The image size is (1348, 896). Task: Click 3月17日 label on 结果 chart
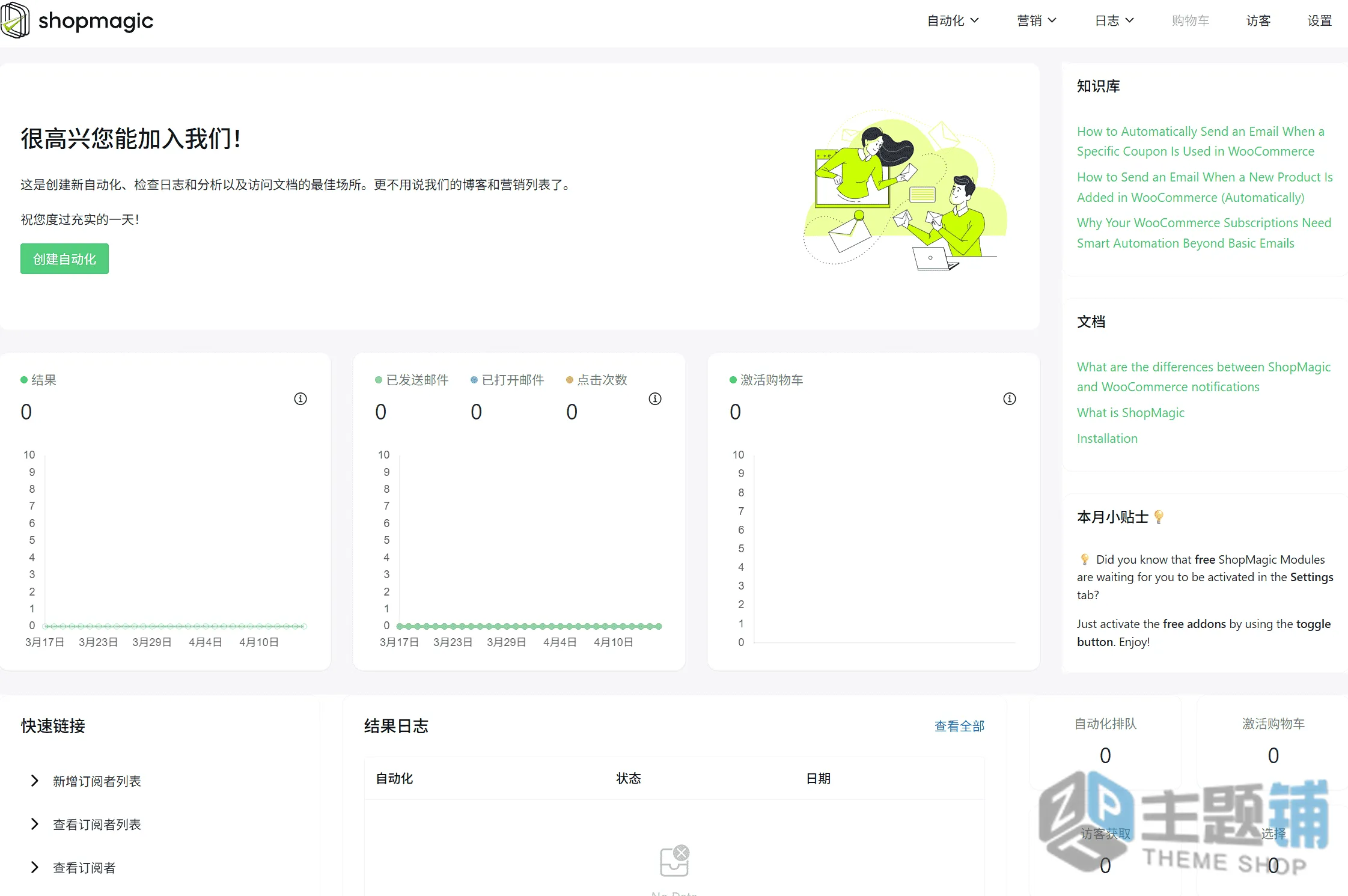[44, 642]
